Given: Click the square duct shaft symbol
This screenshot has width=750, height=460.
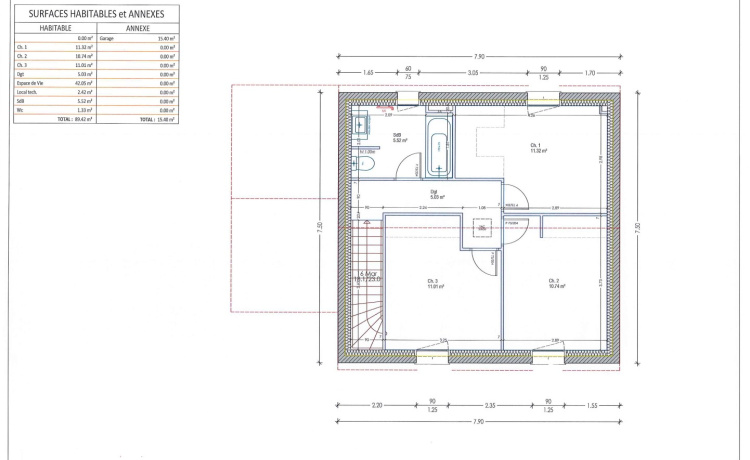Looking at the screenshot, I should (x=485, y=230).
